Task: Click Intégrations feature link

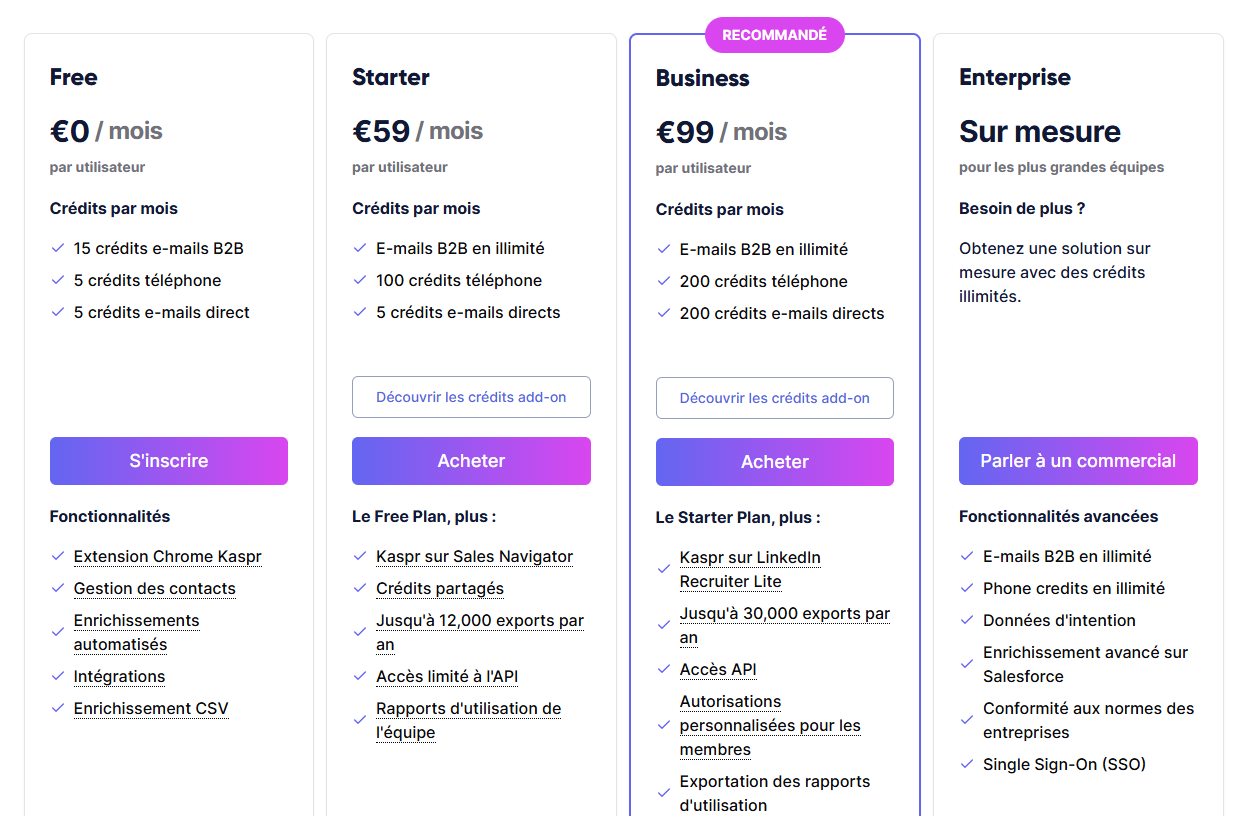Action: pyautogui.click(x=119, y=677)
